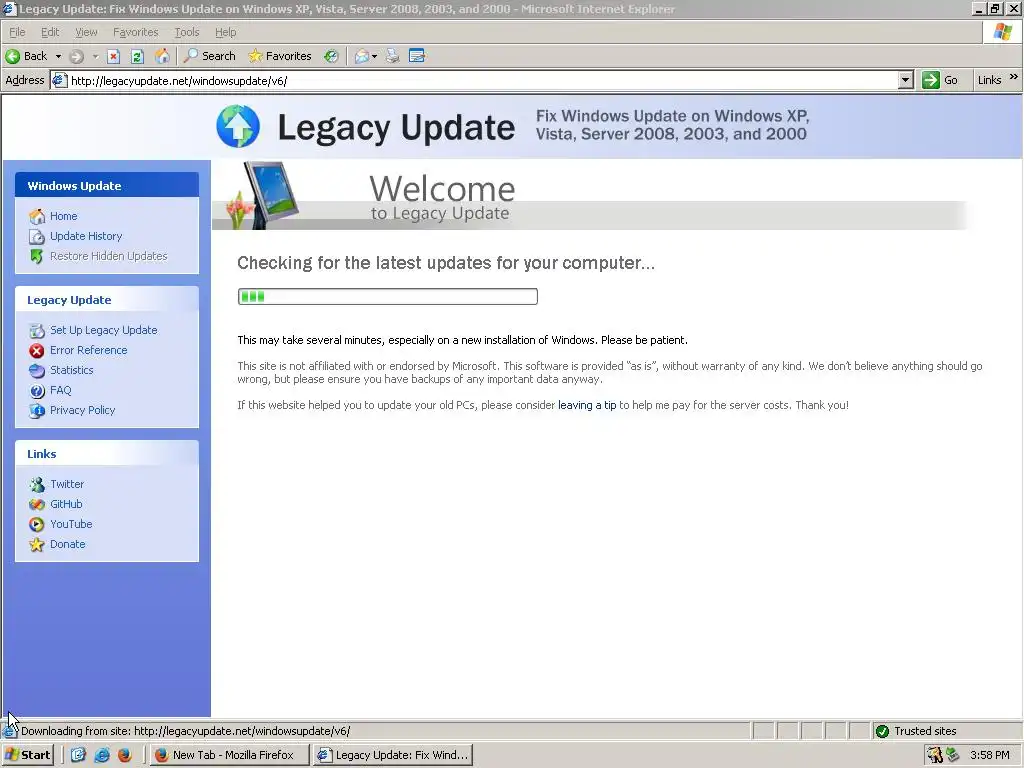The width and height of the screenshot is (1024, 768).
Task: Open the Error Reference link
Action: click(88, 350)
